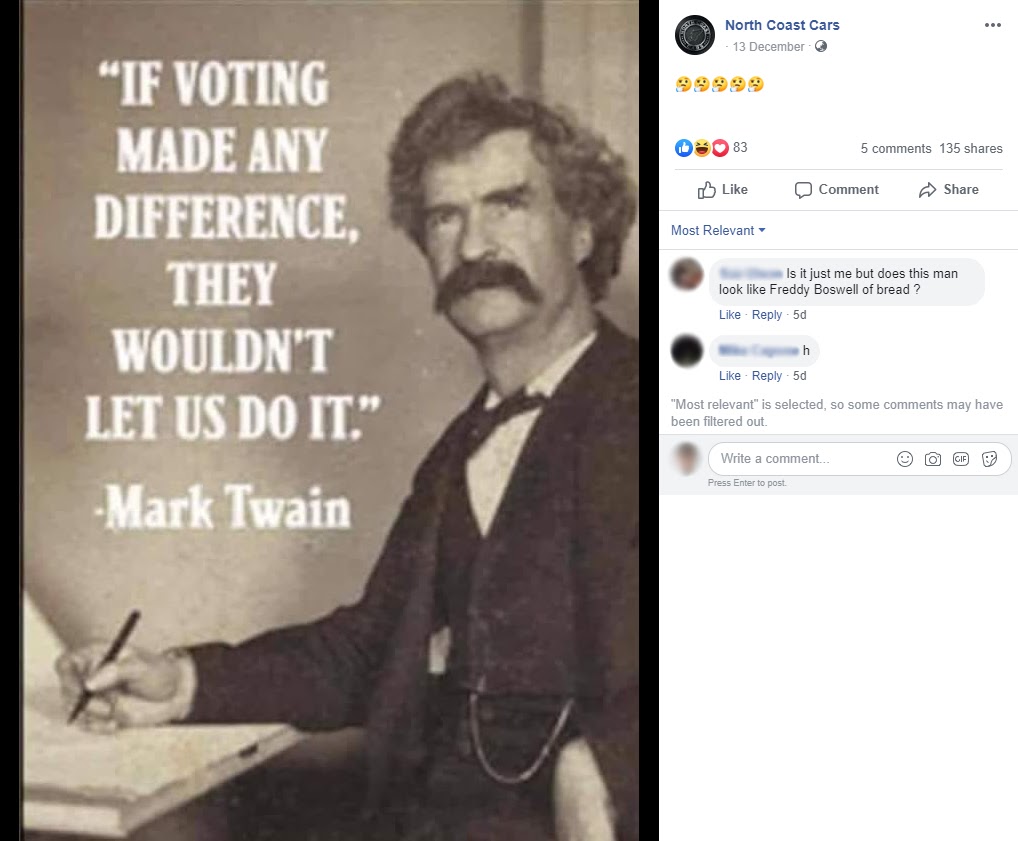Open the sticker picker icon

[x=989, y=459]
